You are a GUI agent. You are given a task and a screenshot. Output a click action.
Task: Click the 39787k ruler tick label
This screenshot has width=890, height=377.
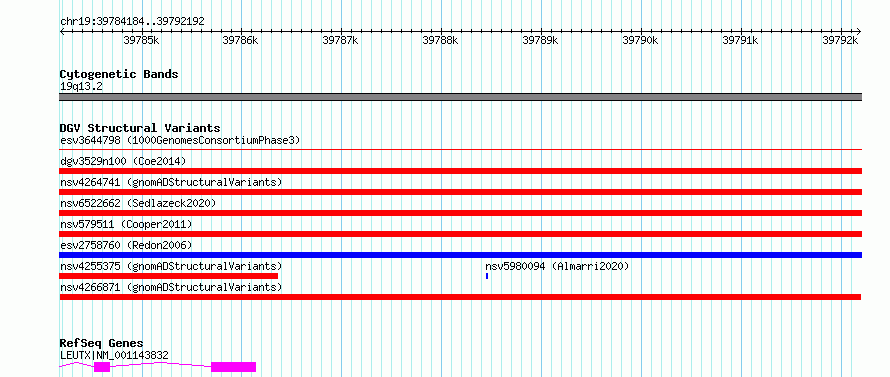[x=341, y=40]
